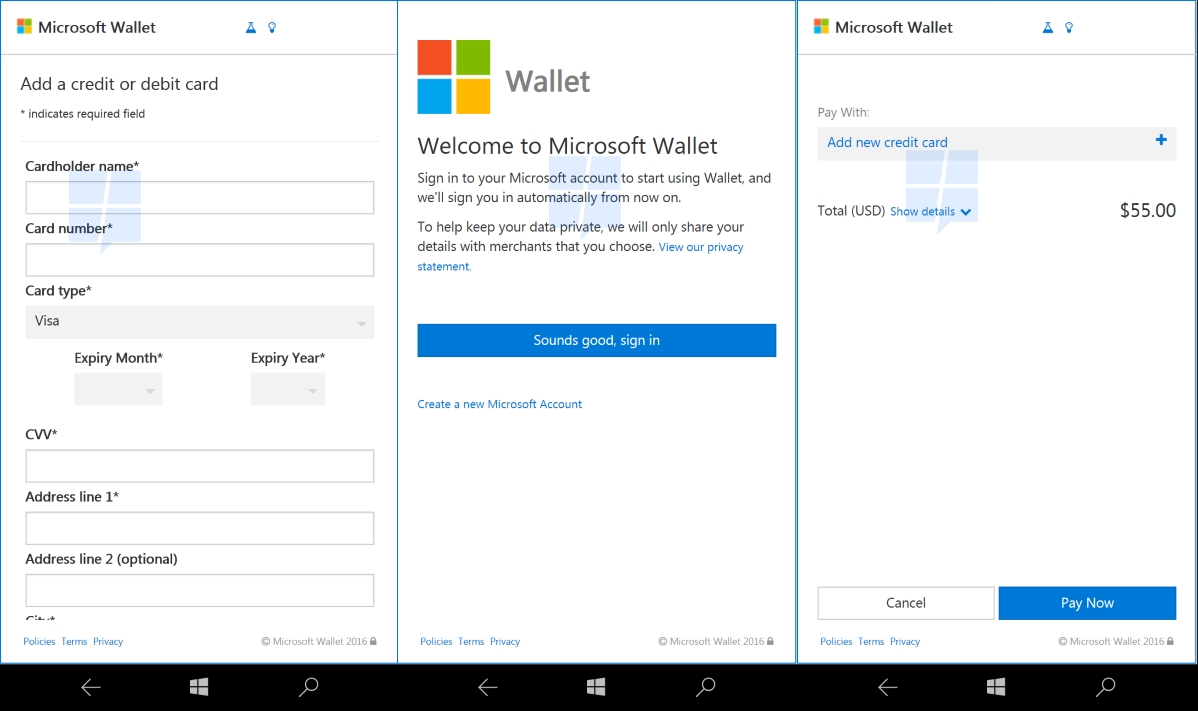Viewport: 1198px width, 711px height.
Task: Open the Expiry Month dropdown
Action: [118, 390]
